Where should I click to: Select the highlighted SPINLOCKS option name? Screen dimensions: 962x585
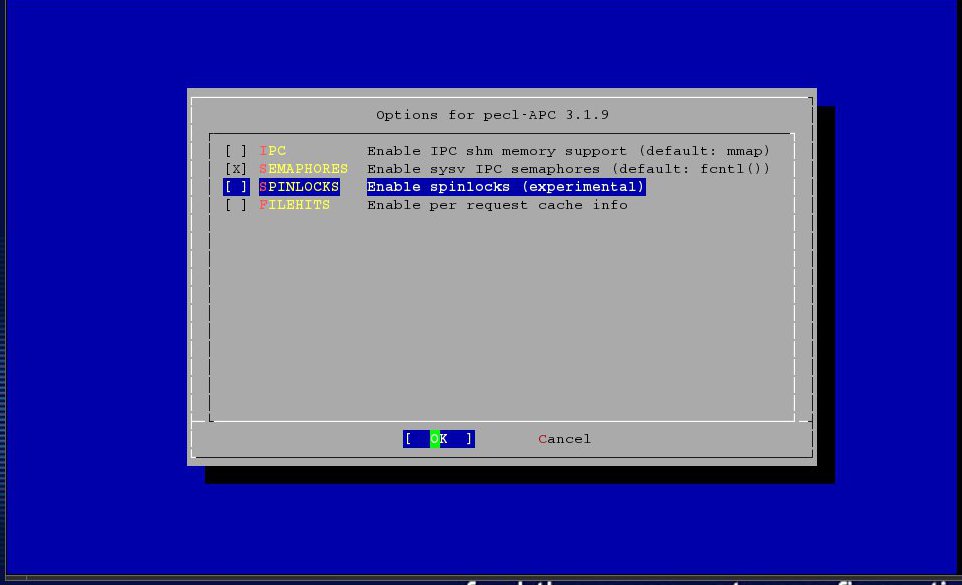(299, 186)
